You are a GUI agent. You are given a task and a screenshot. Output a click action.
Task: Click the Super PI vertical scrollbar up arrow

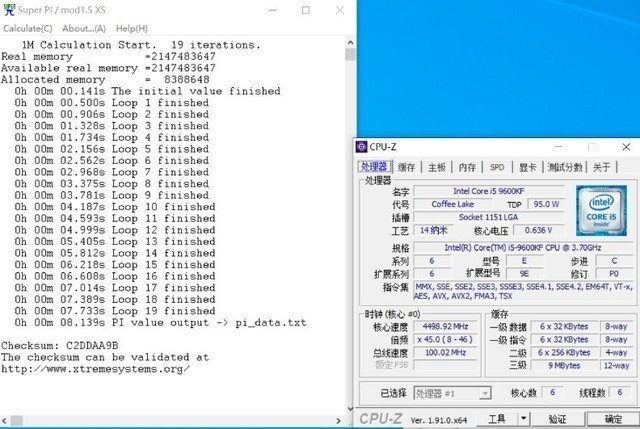pos(350,42)
